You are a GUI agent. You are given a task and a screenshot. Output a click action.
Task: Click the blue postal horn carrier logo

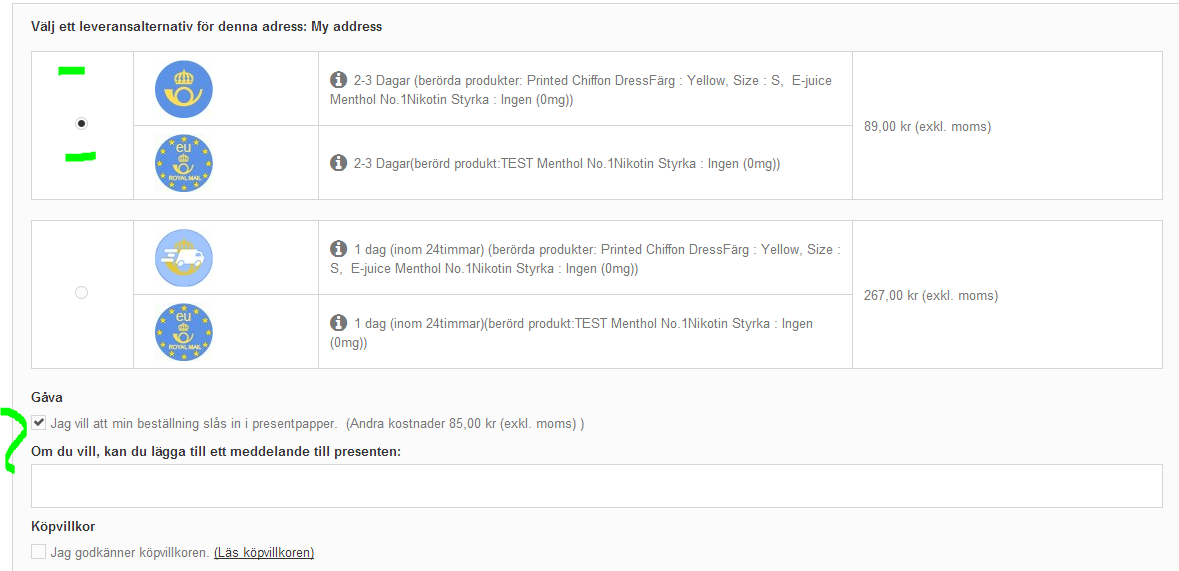click(x=184, y=89)
